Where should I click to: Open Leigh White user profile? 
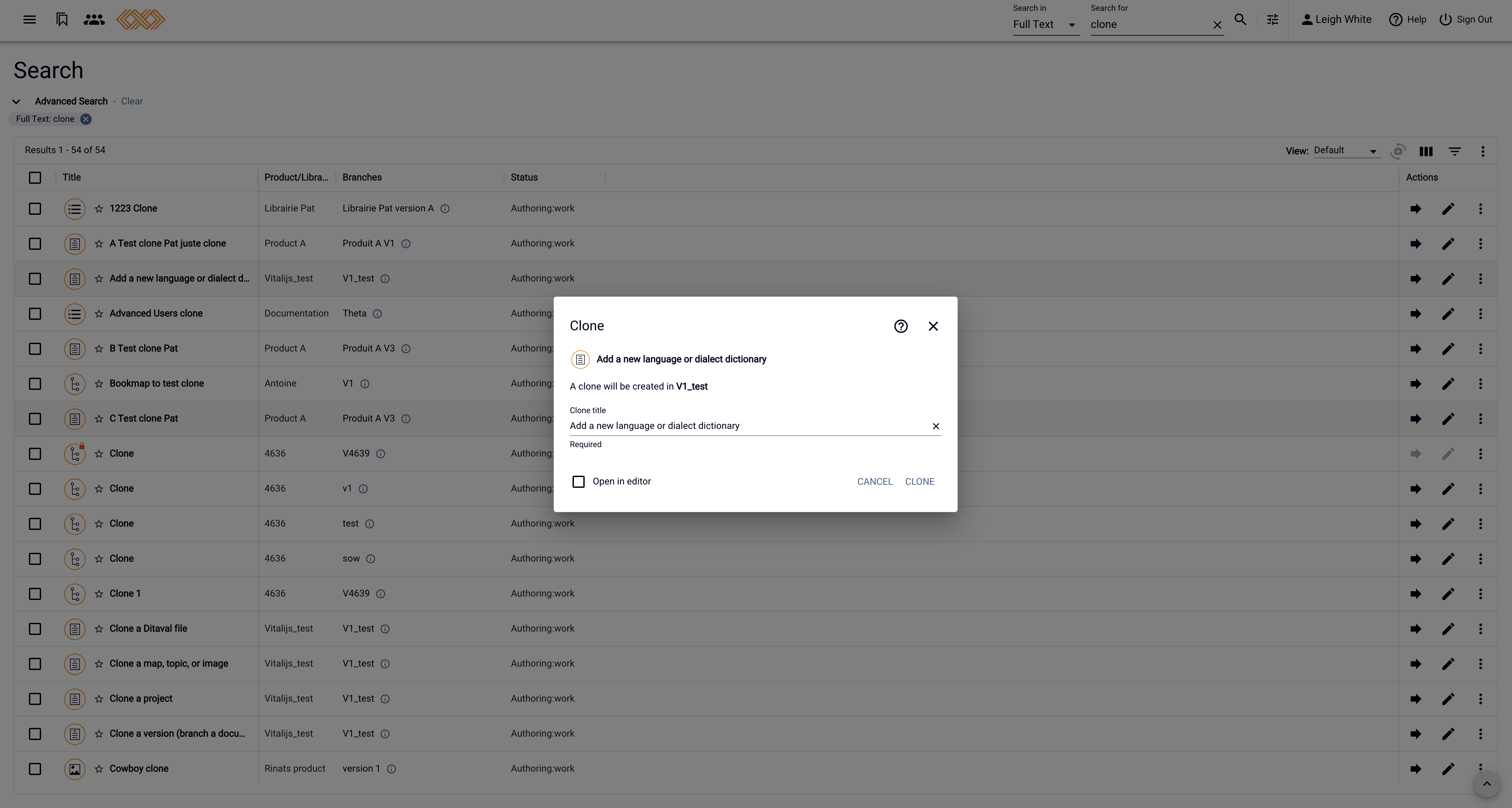pos(1337,20)
